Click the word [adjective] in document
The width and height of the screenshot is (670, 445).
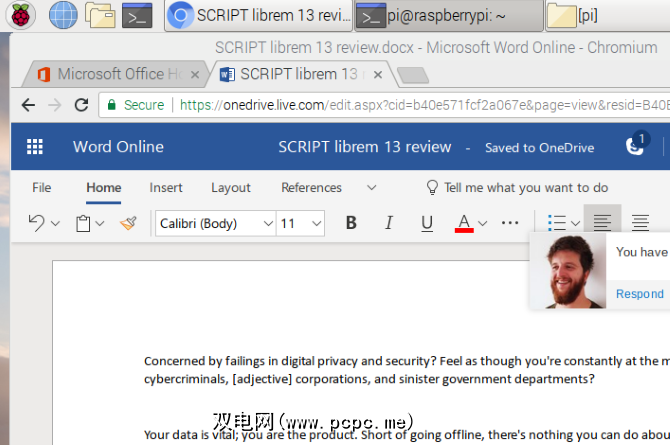tap(262, 379)
